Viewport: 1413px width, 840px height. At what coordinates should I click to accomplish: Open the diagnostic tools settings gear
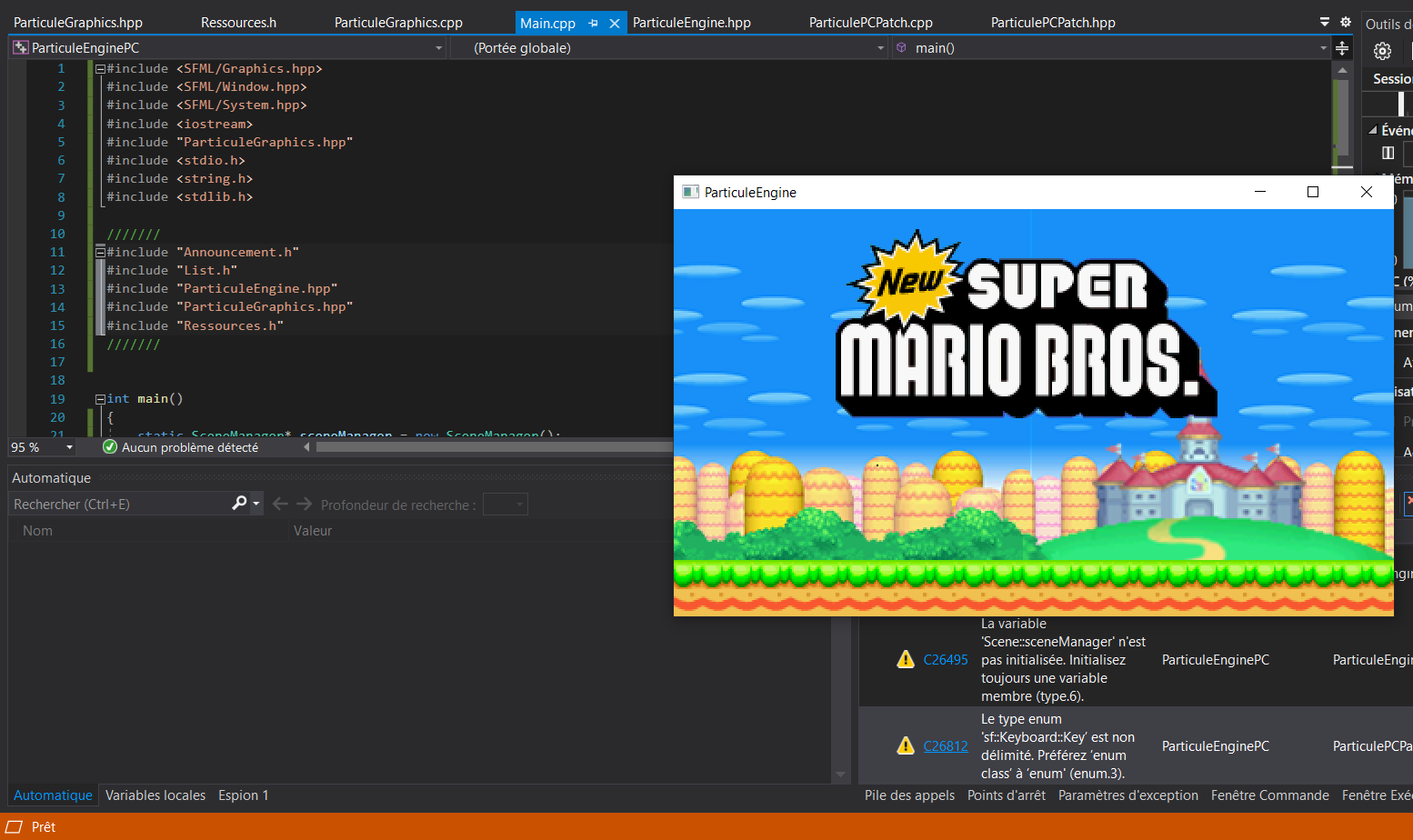tap(1382, 51)
